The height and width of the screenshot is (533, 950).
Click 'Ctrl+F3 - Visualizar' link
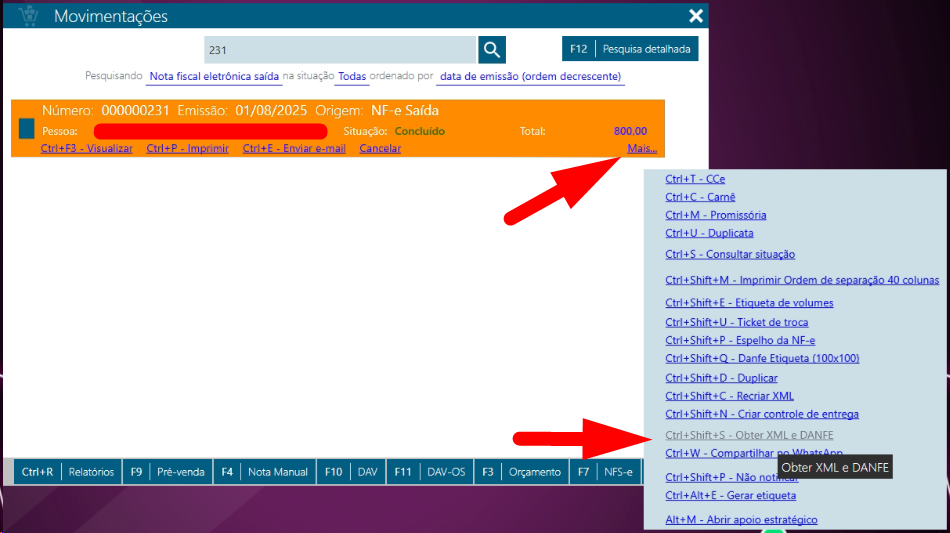coord(86,149)
